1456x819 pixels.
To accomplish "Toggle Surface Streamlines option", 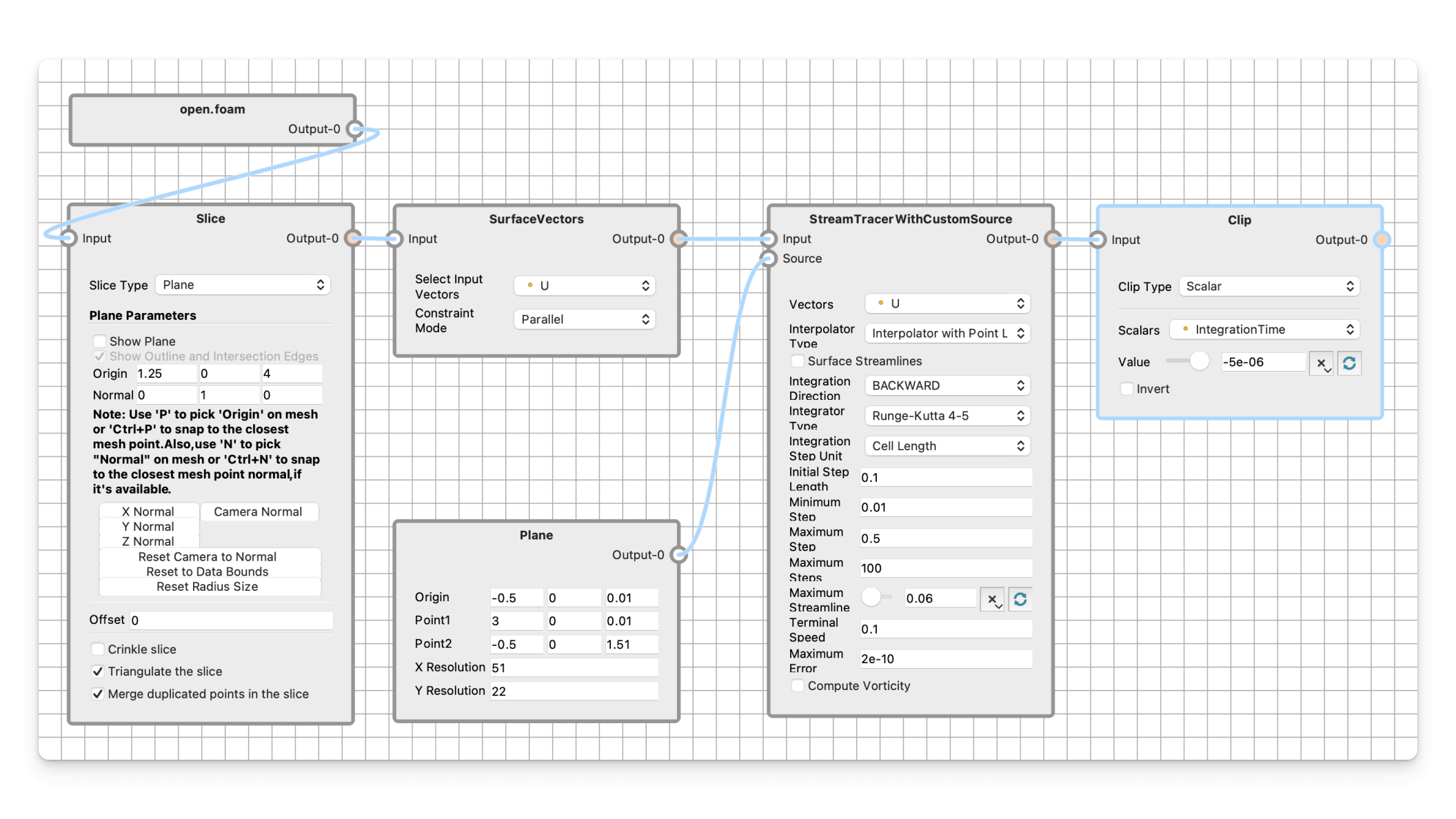I will [x=798, y=361].
